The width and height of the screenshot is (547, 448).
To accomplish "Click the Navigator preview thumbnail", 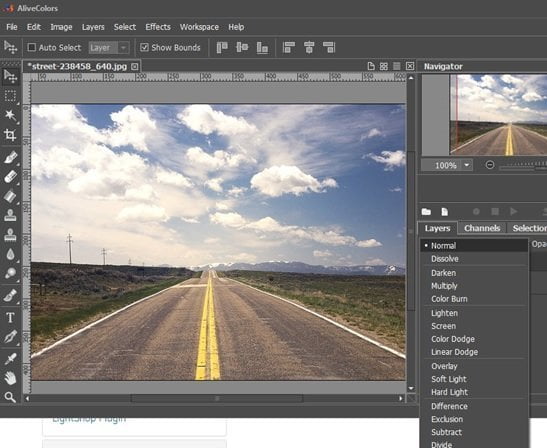I will 499,115.
